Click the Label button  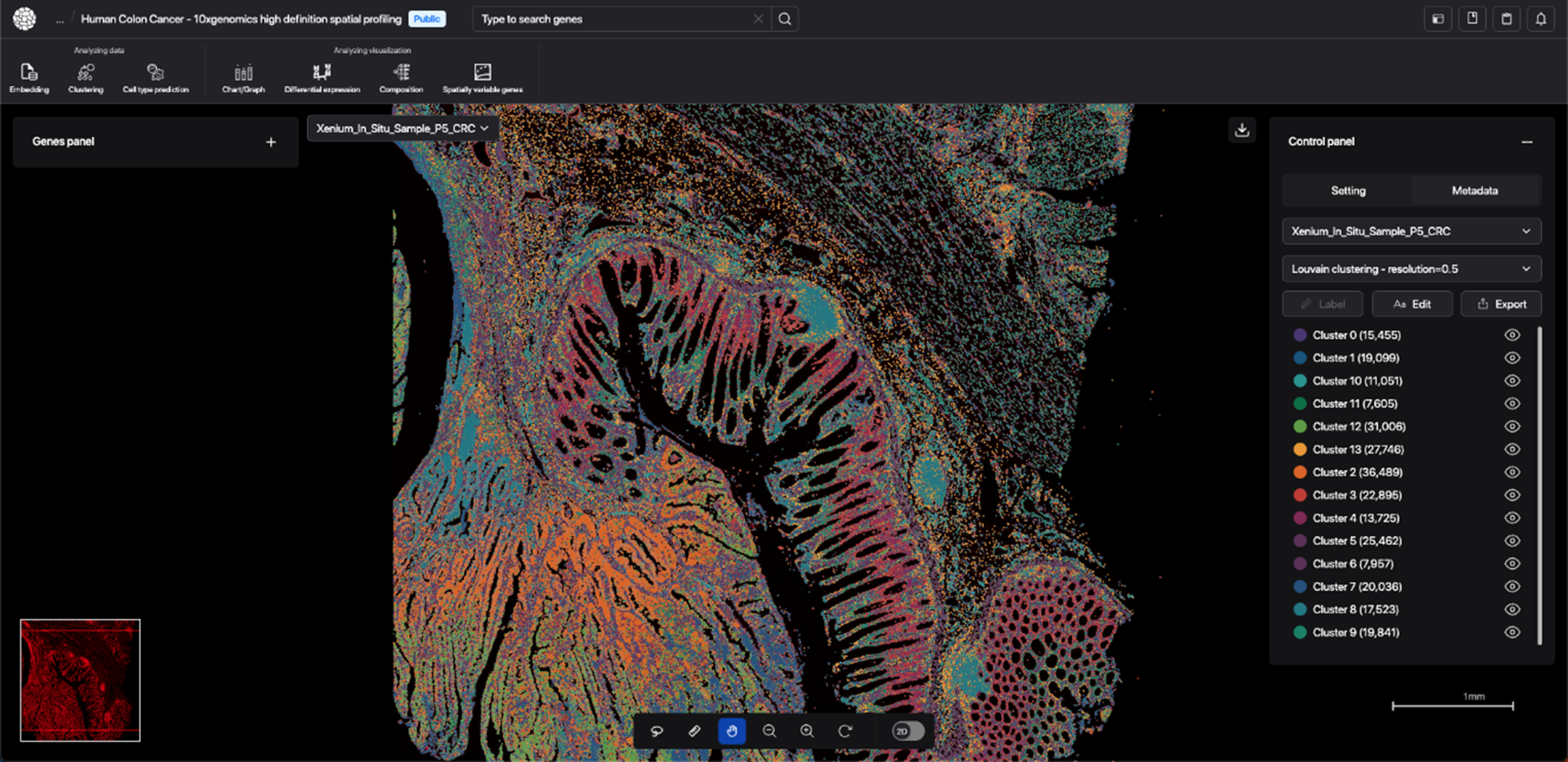point(1322,304)
